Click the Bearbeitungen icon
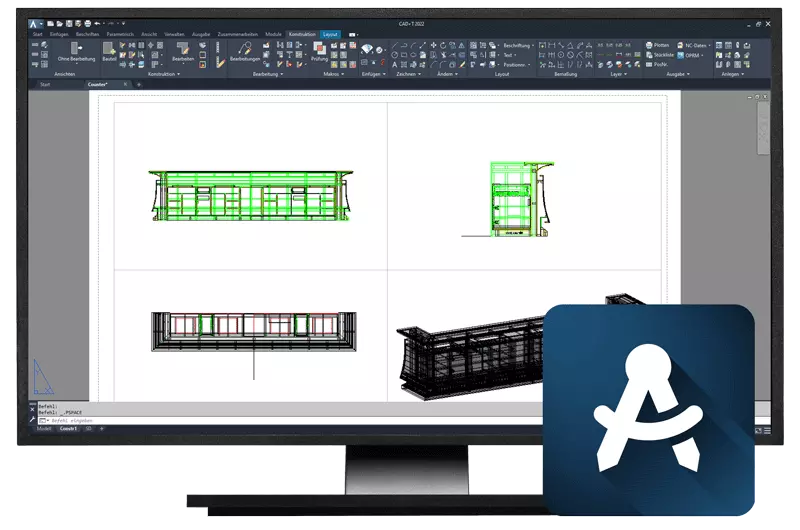The image size is (800, 530). click(243, 50)
